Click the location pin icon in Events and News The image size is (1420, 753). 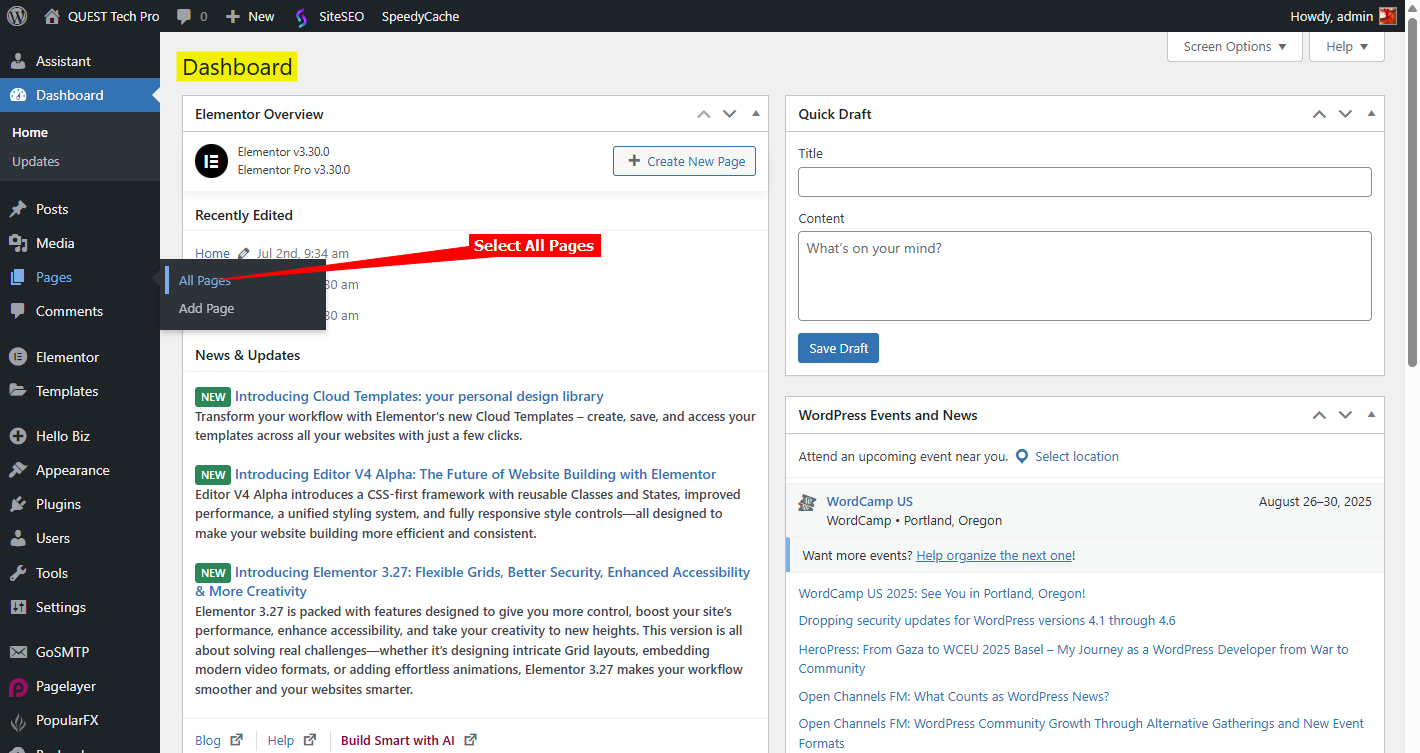click(1022, 456)
